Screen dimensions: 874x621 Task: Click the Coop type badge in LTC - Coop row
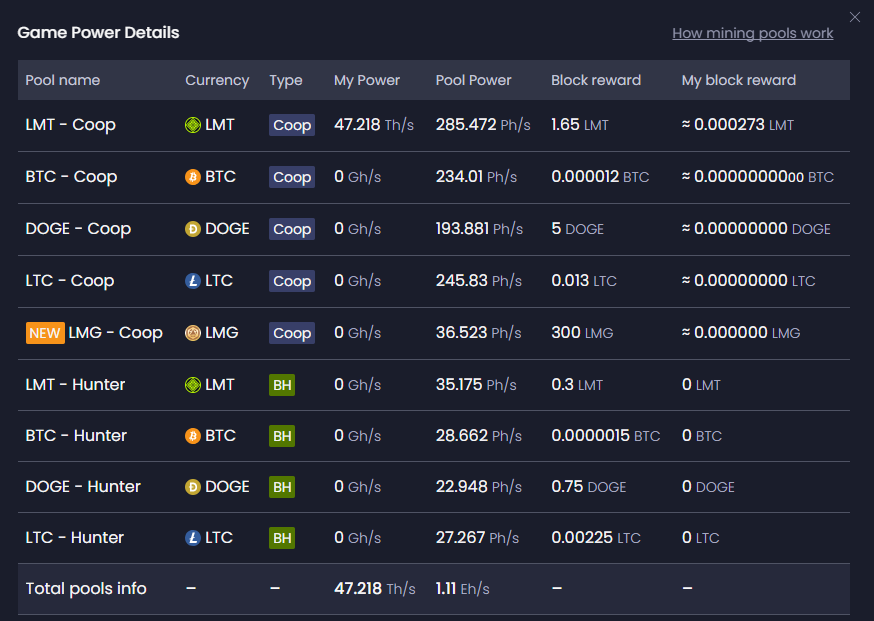point(292,281)
